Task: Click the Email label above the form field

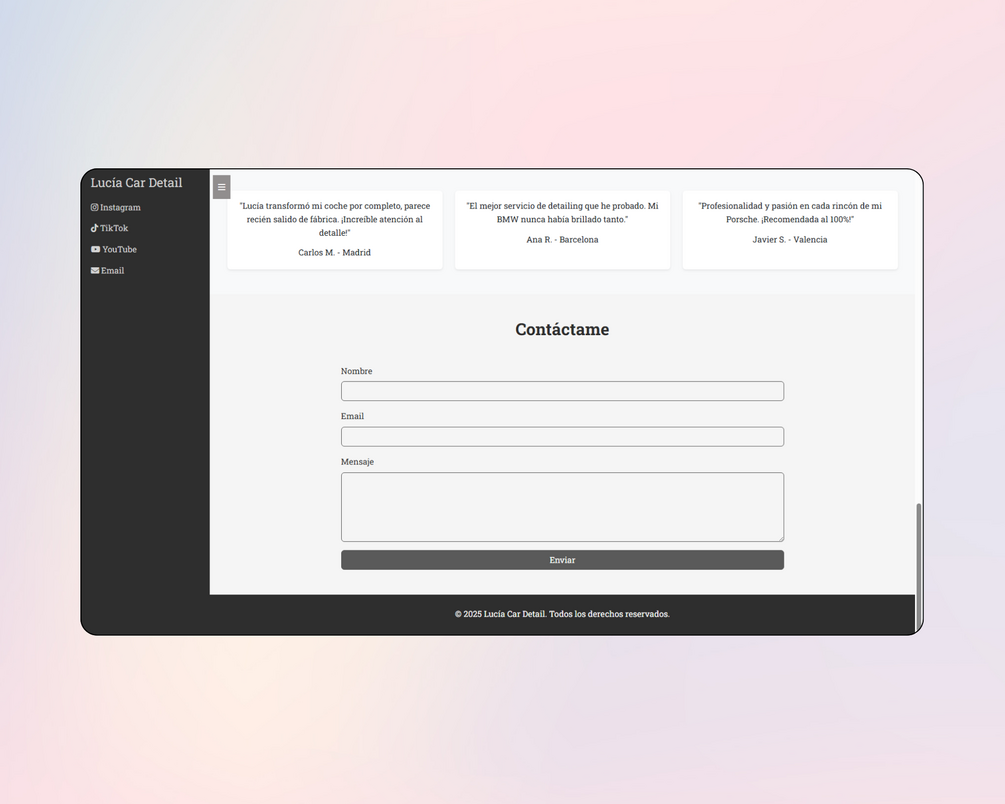Action: pyautogui.click(x=352, y=416)
